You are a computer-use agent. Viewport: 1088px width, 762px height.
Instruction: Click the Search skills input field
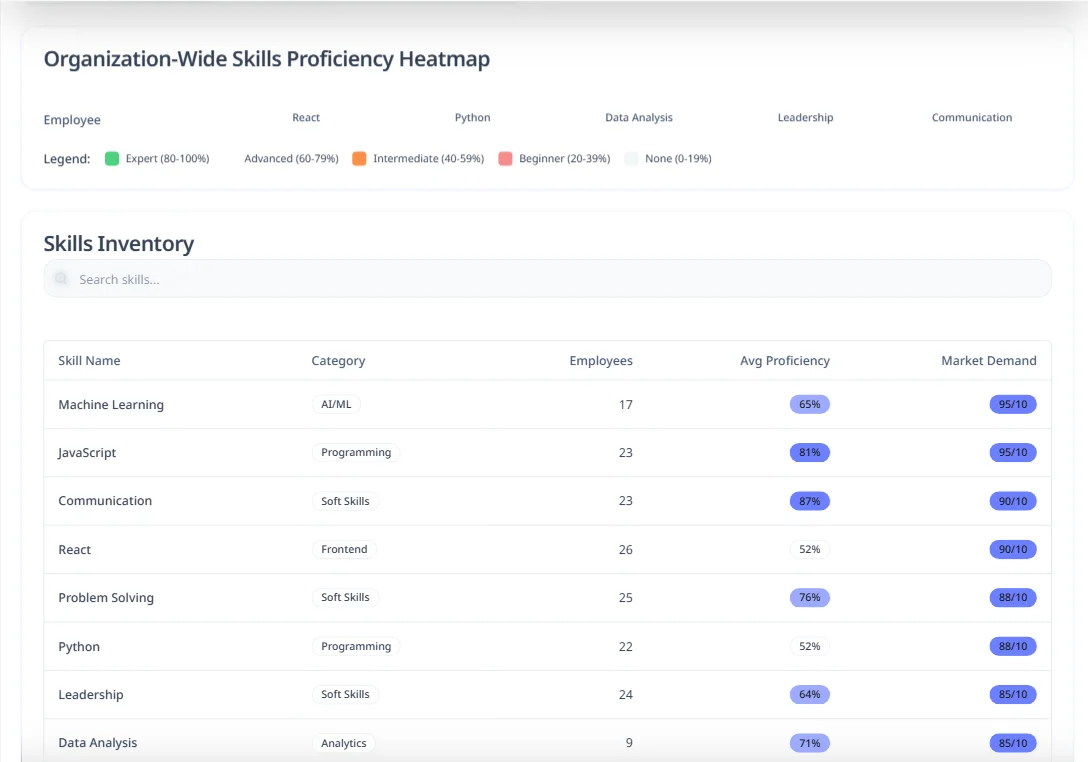pyautogui.click(x=547, y=279)
